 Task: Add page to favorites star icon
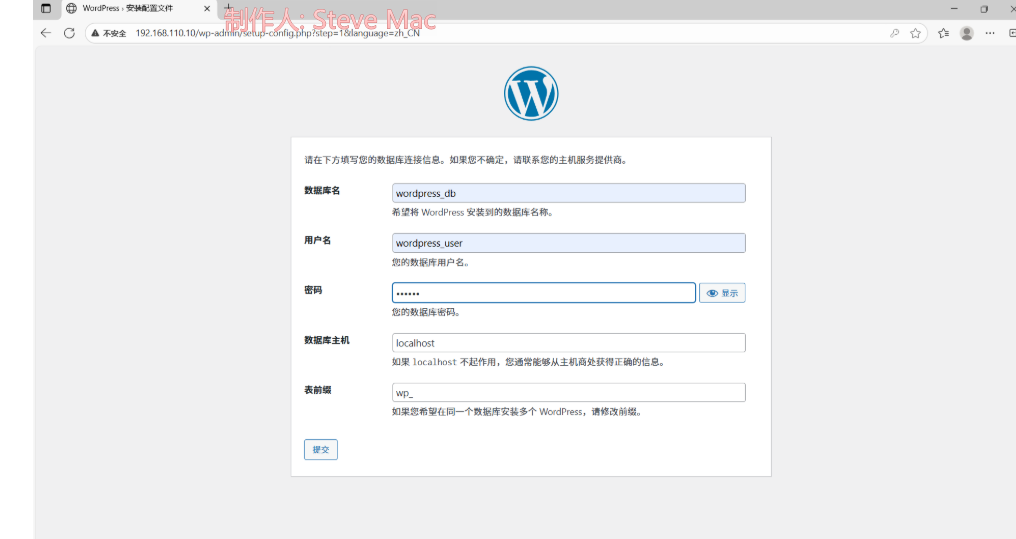point(915,33)
